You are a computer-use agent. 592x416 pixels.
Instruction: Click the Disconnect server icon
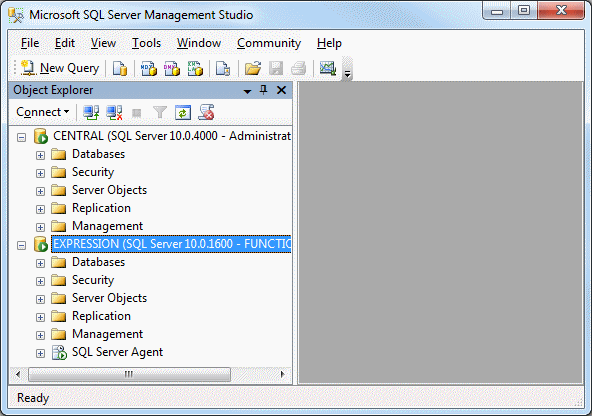[114, 112]
